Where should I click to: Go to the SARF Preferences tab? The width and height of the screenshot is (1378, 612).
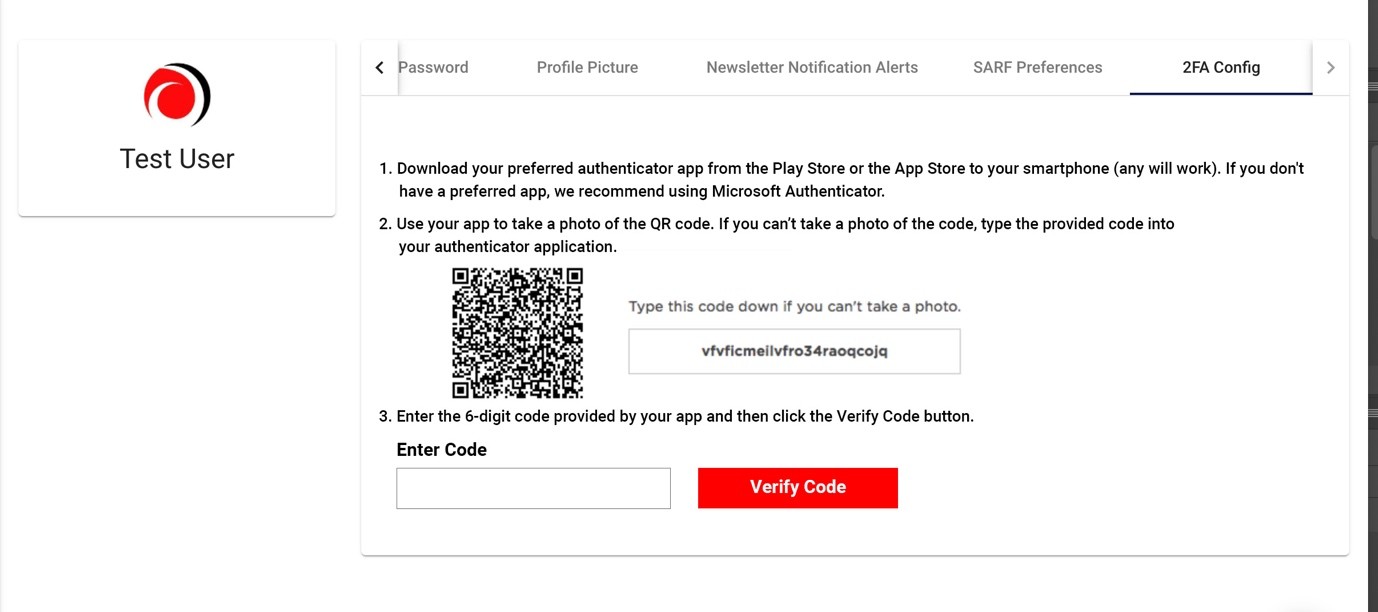click(x=1037, y=68)
